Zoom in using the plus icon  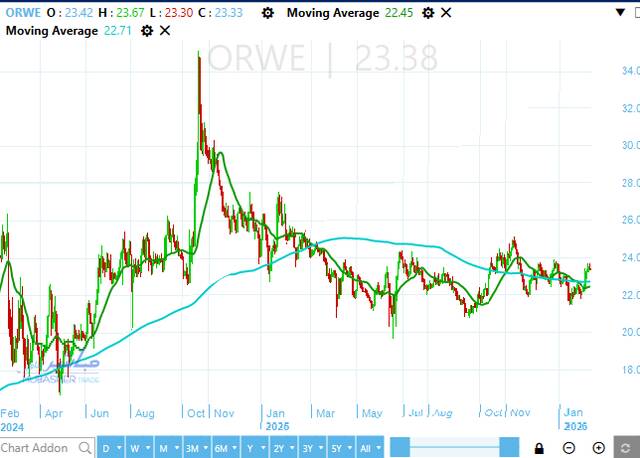599,447
